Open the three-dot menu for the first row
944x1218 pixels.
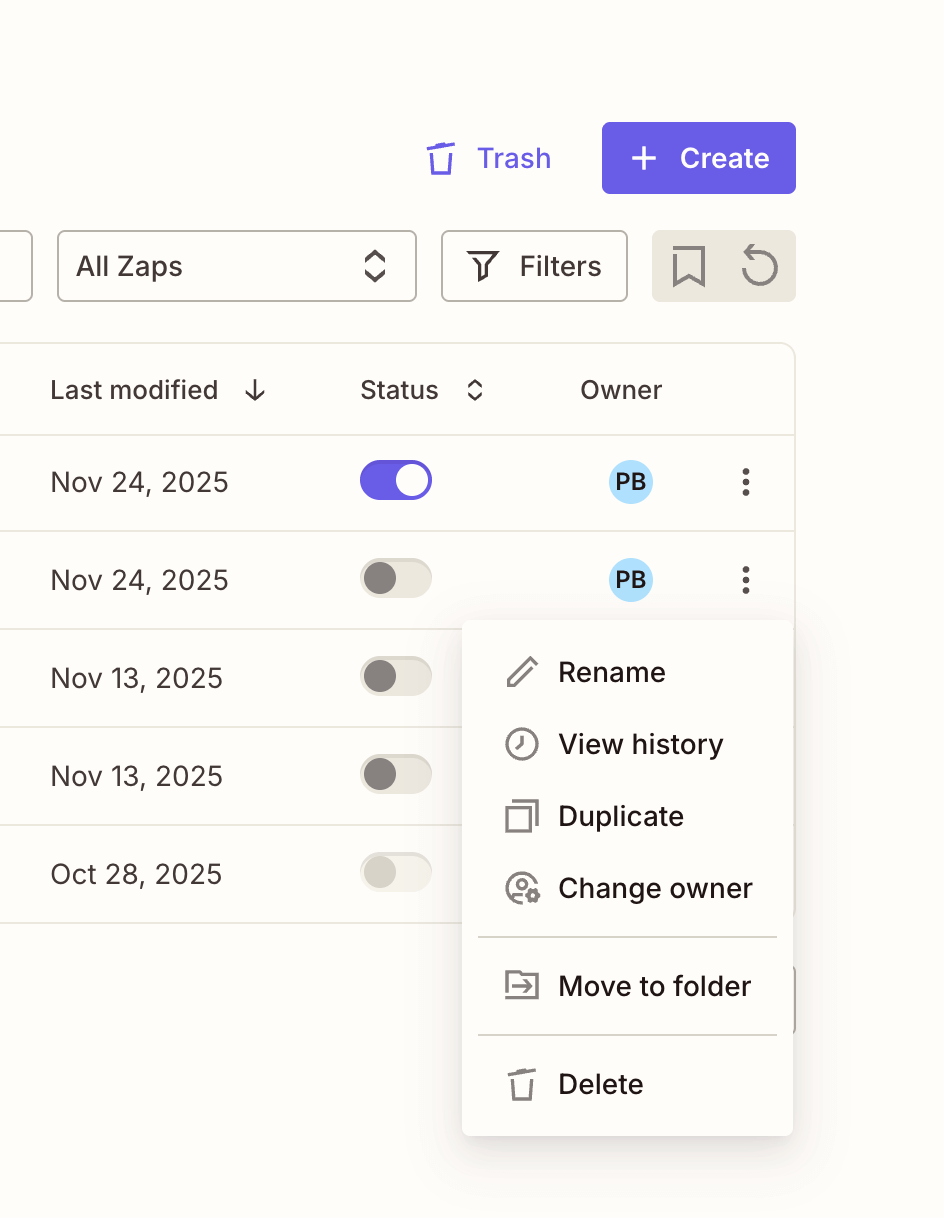coord(745,482)
